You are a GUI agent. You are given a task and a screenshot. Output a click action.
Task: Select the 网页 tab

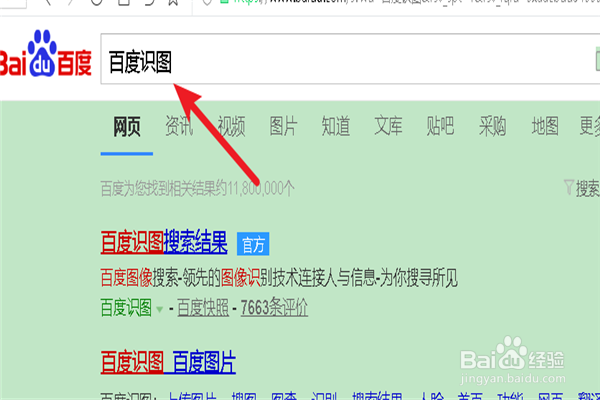click(127, 127)
